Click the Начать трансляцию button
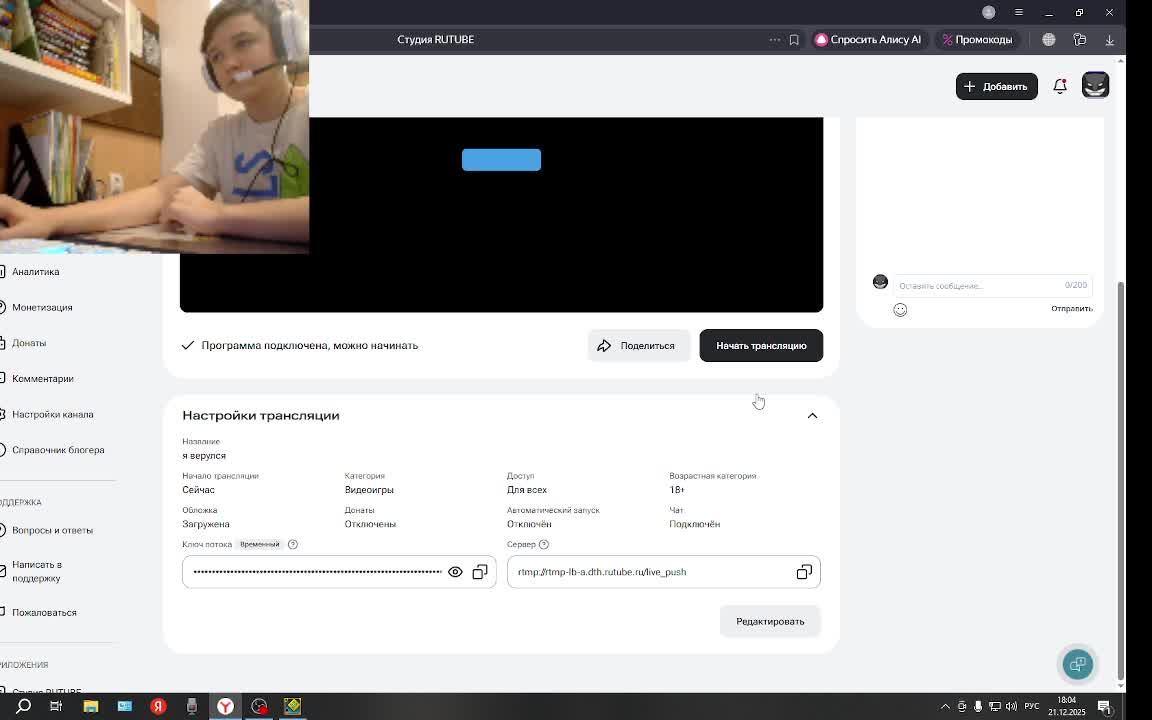The image size is (1152, 720). (x=761, y=345)
